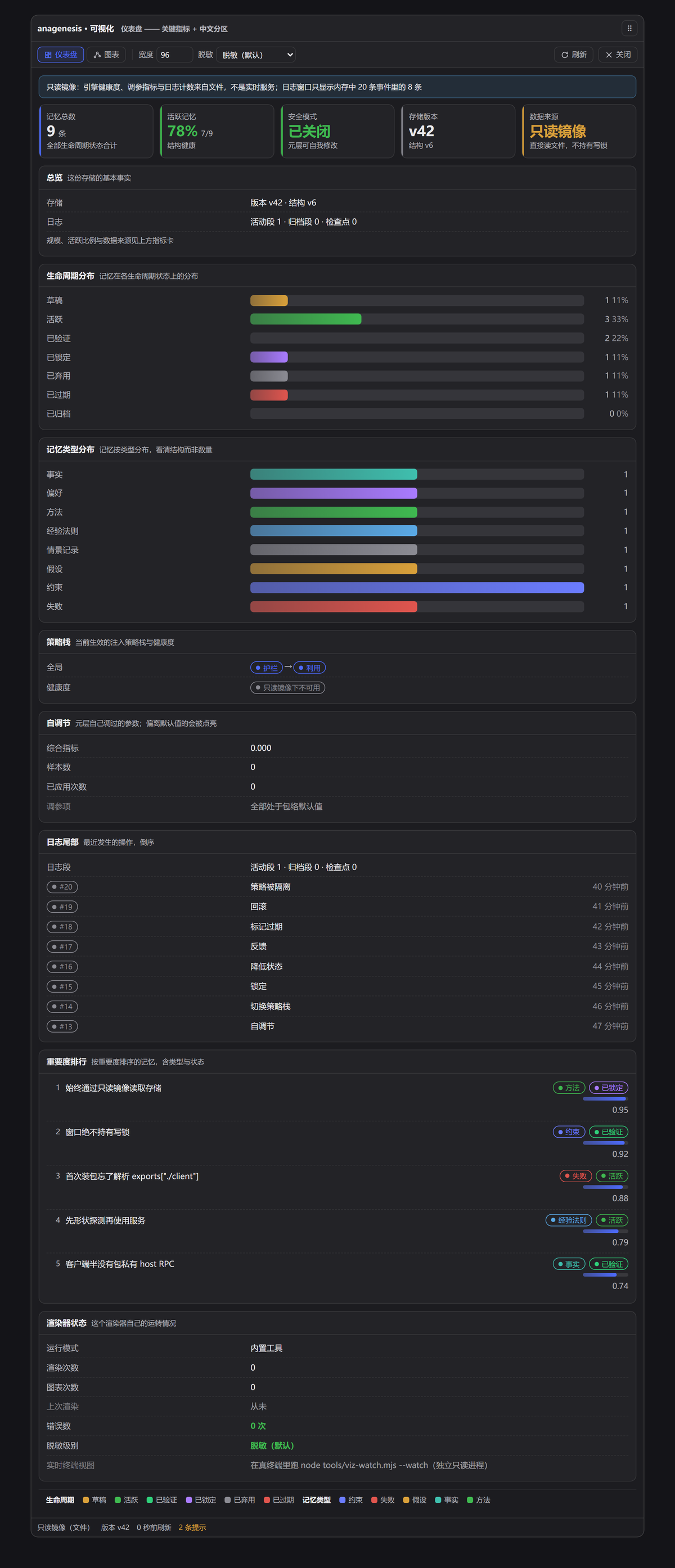The height and width of the screenshot is (1568, 675).
Task: Select log entry #14 badge
Action: pyautogui.click(x=62, y=1007)
